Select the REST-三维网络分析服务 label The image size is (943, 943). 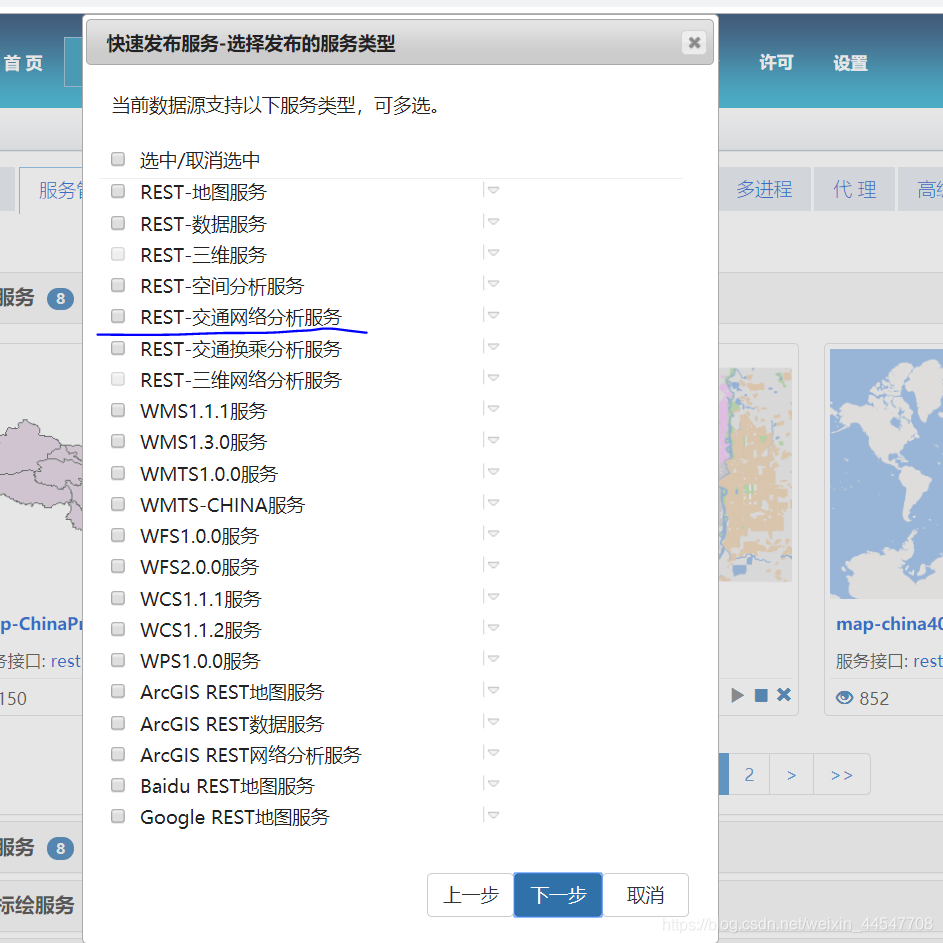[x=241, y=379]
